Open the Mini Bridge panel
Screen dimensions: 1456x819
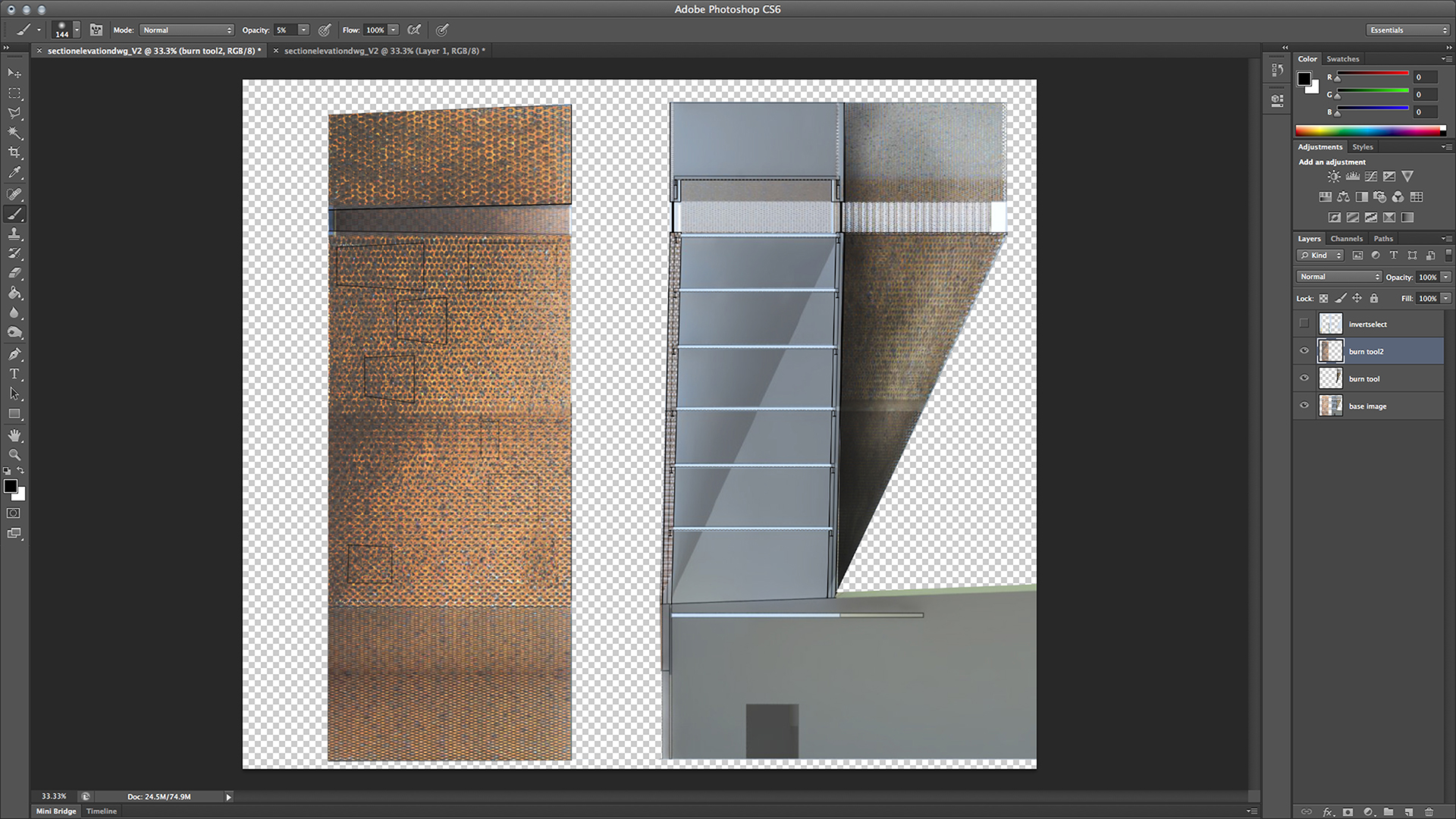coord(57,811)
